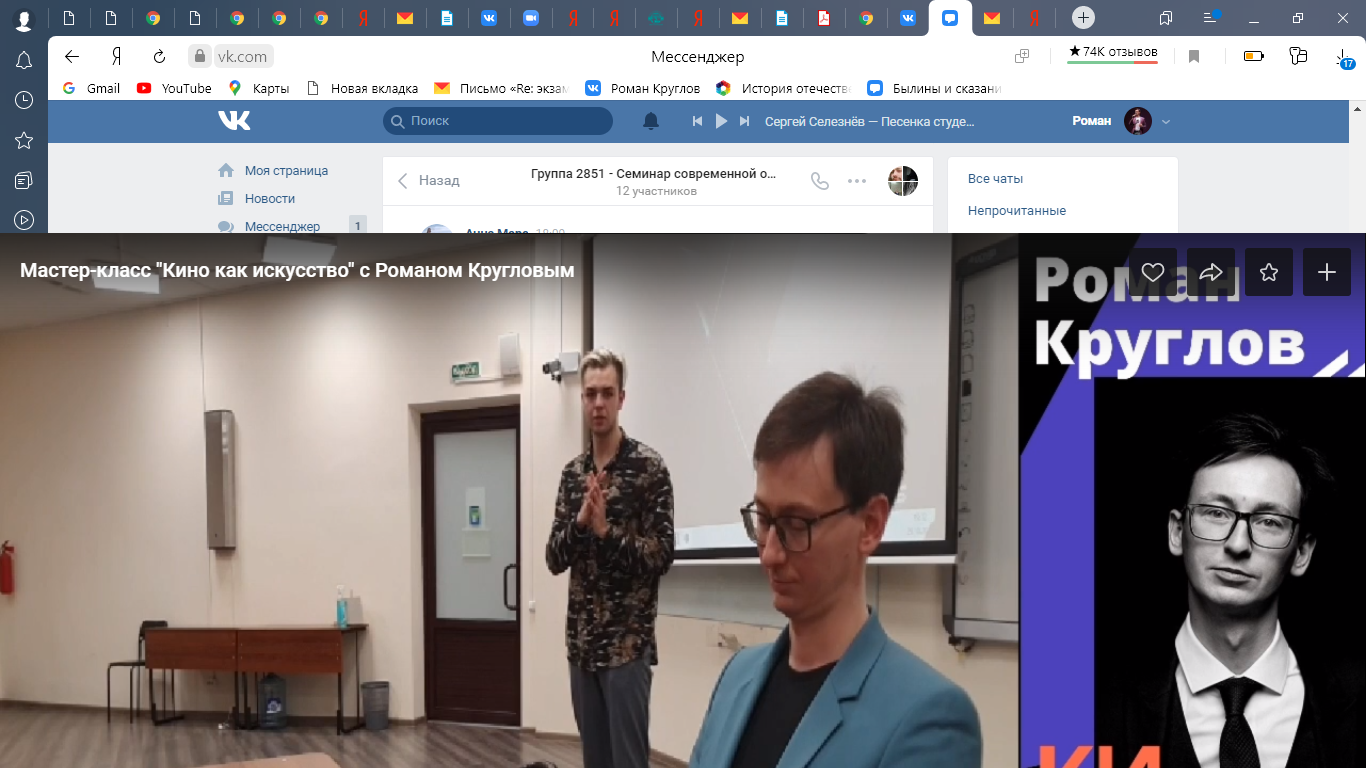Click Роман's profile avatar in header
Viewport: 1366px width, 768px height.
coord(1138,121)
